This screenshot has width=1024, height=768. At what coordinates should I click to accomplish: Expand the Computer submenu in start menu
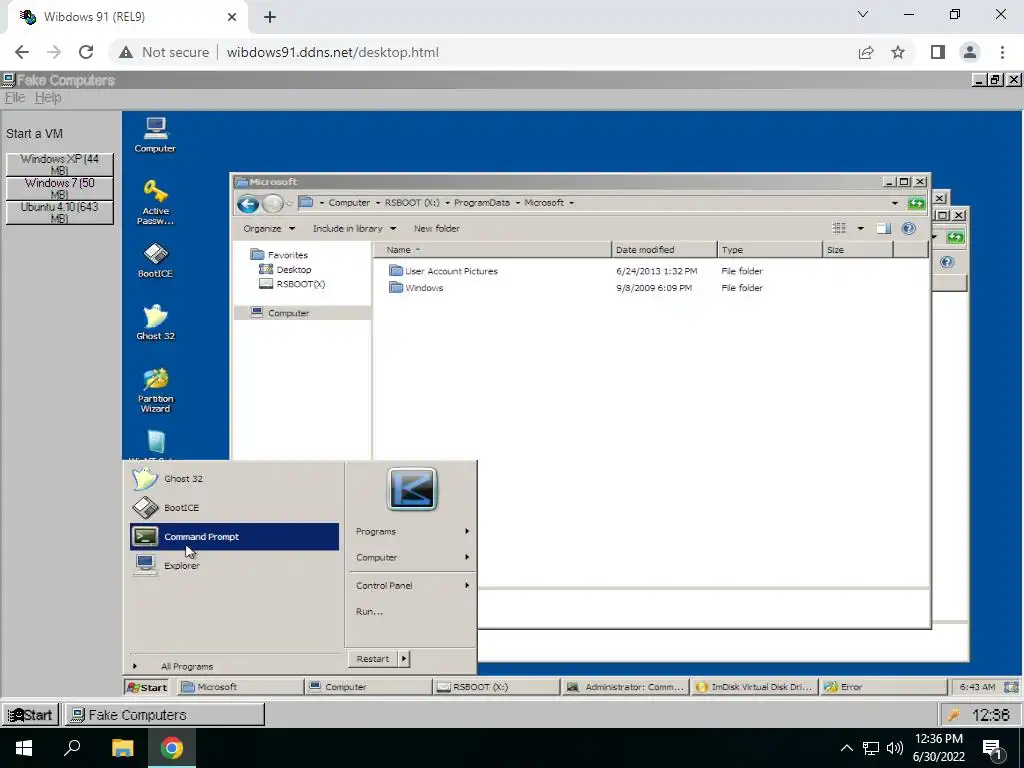[x=412, y=558]
